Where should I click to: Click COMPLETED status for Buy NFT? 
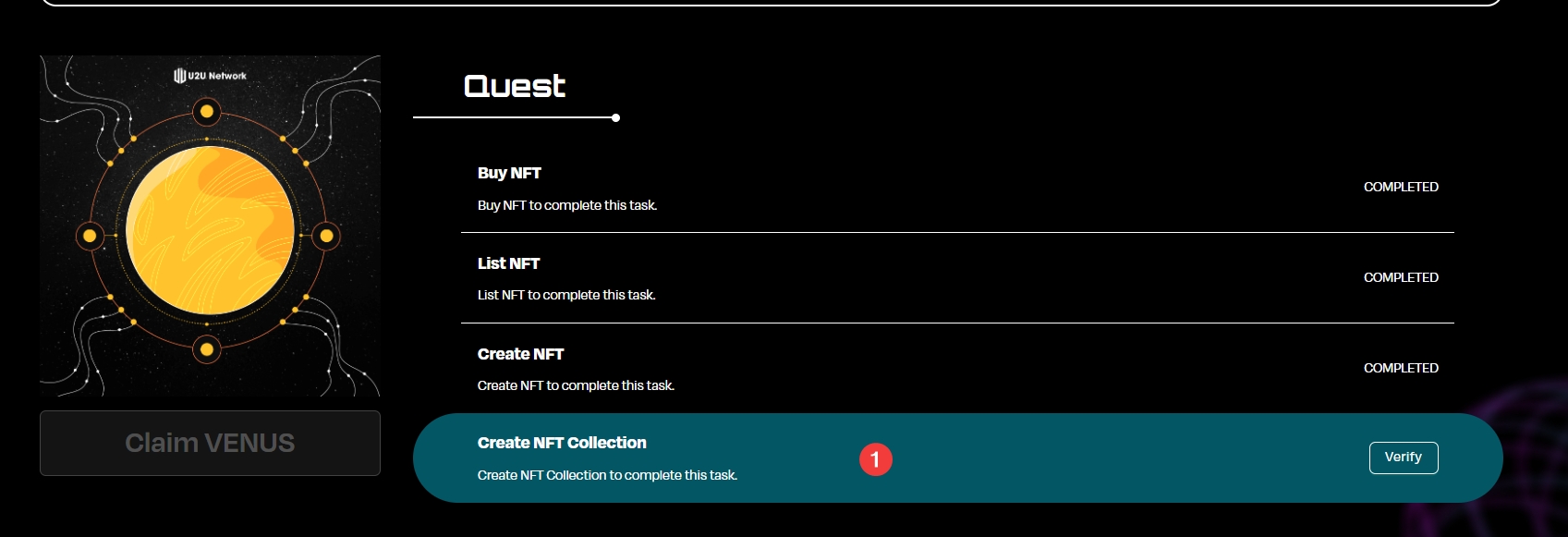(1401, 187)
